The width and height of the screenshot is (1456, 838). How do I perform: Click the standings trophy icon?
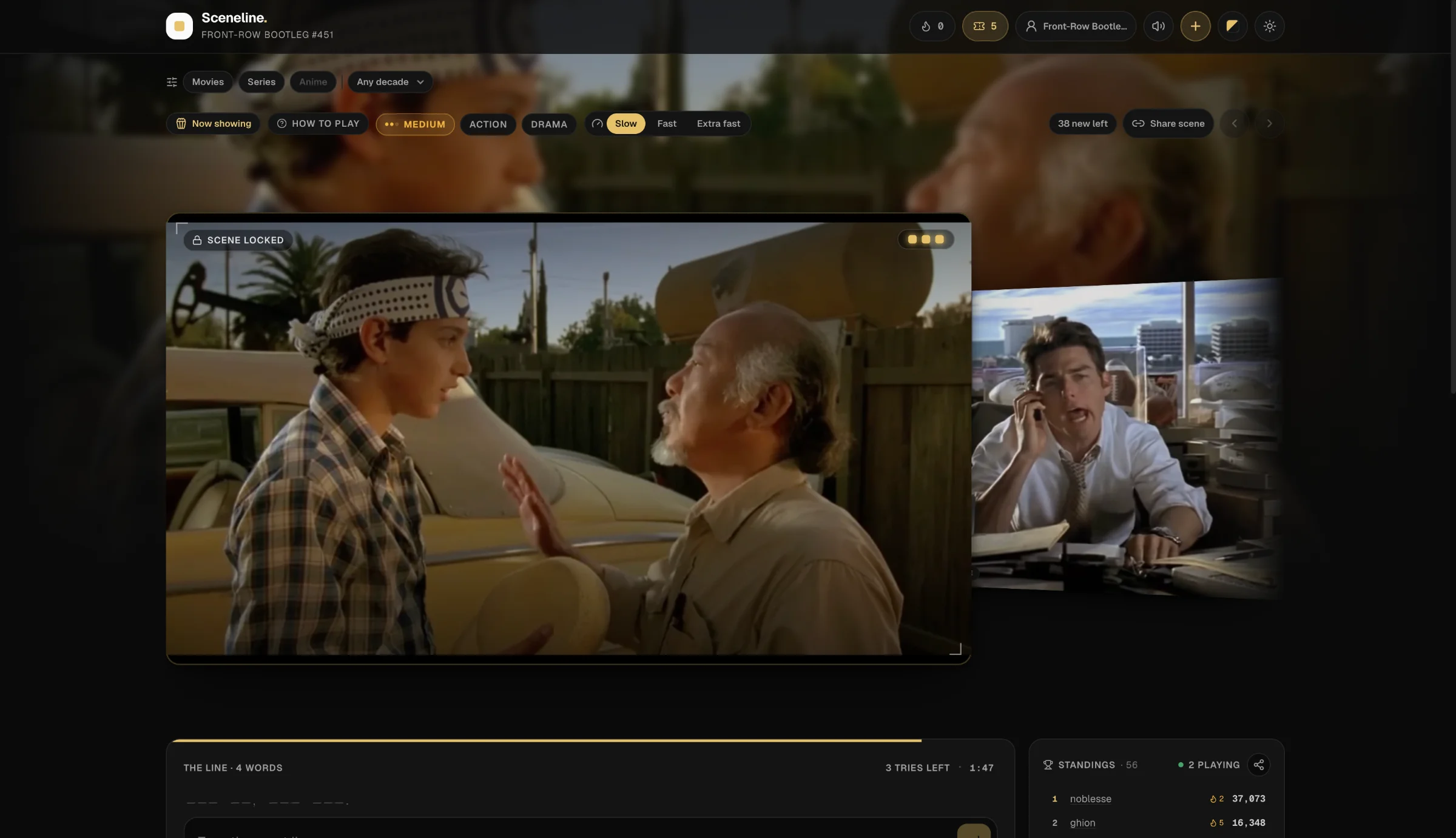click(1048, 765)
